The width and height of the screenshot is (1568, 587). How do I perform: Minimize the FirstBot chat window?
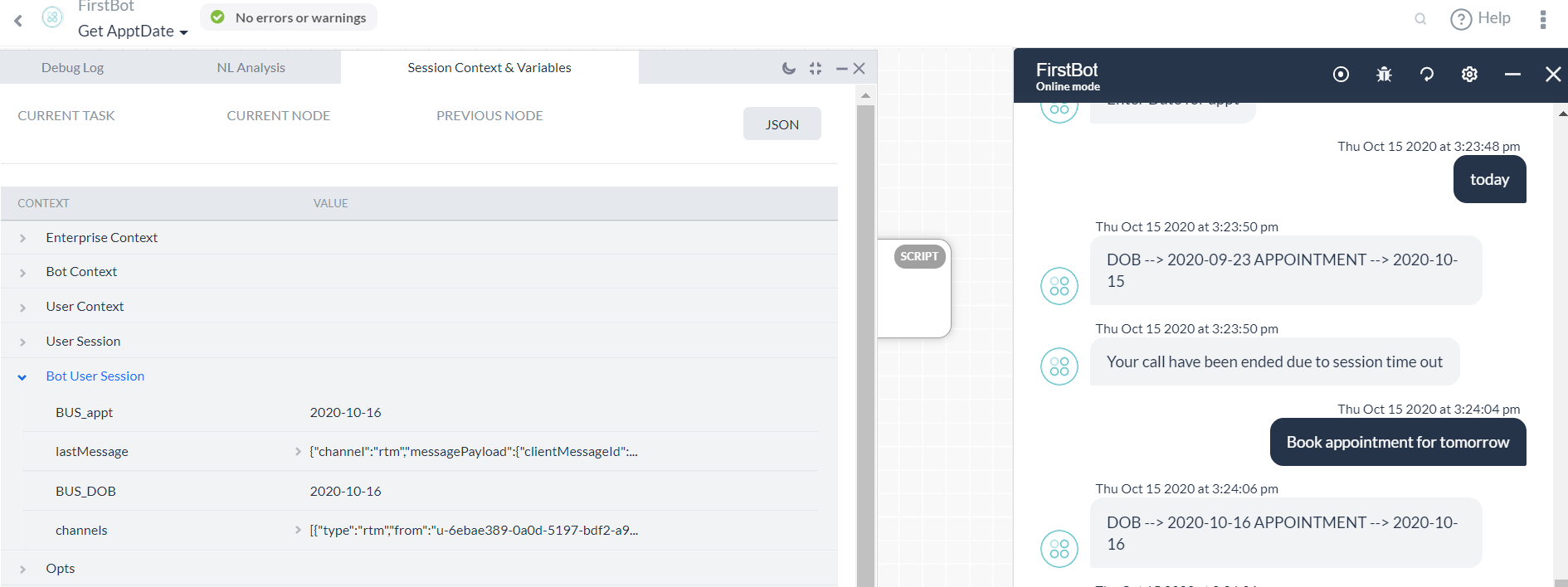point(1512,75)
